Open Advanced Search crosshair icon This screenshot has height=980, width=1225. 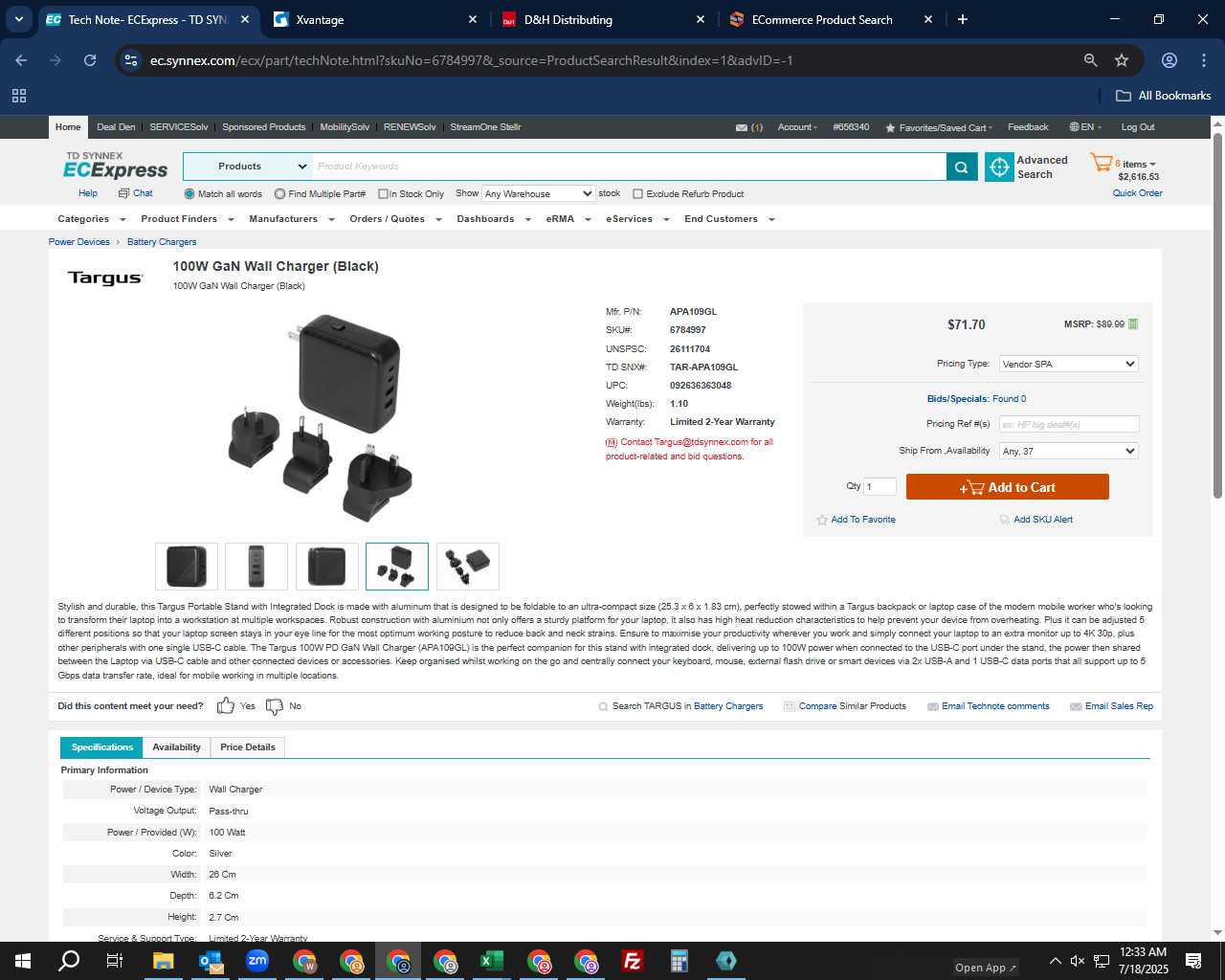coord(999,167)
